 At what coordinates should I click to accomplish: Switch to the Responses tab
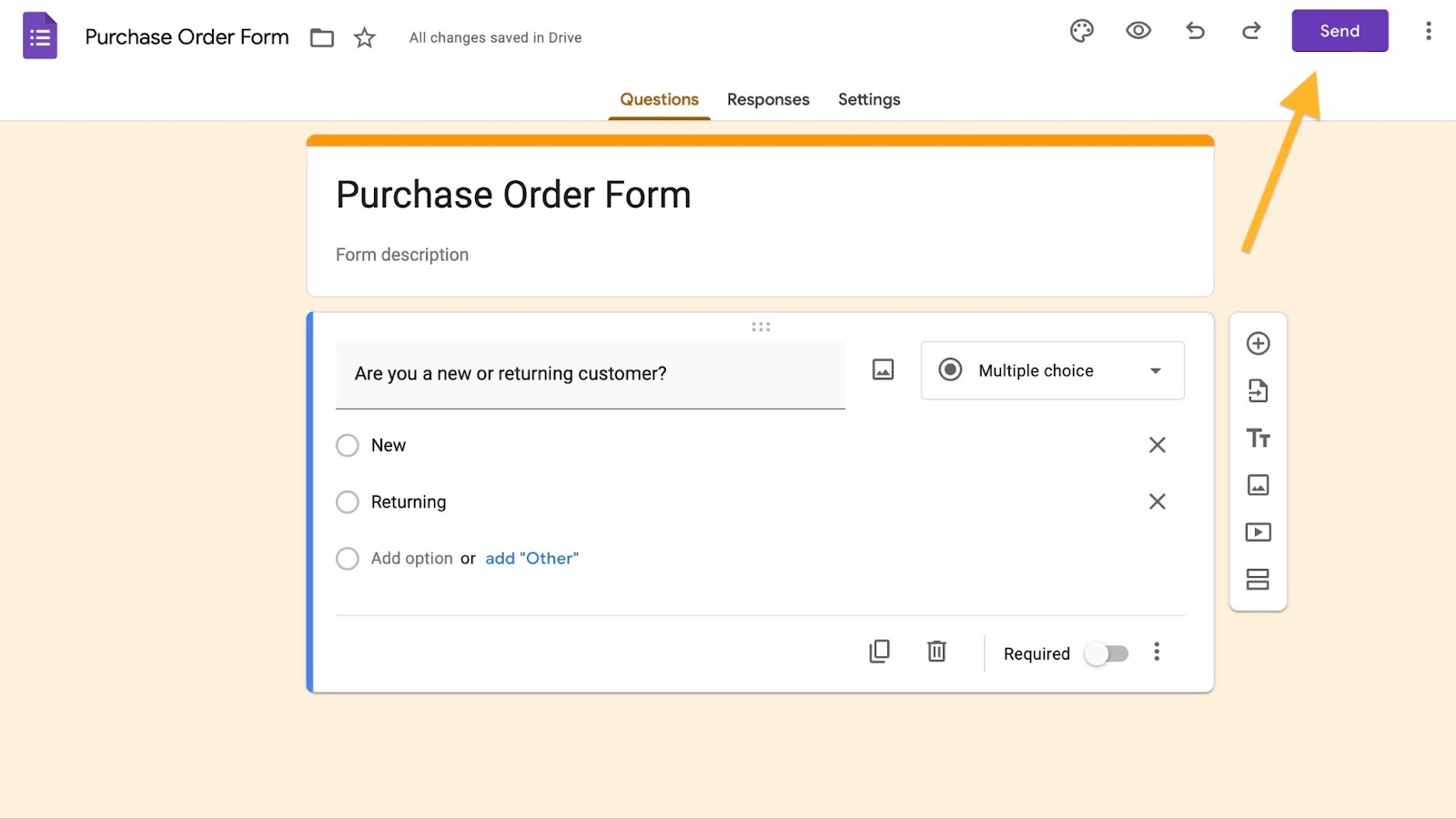(x=767, y=99)
